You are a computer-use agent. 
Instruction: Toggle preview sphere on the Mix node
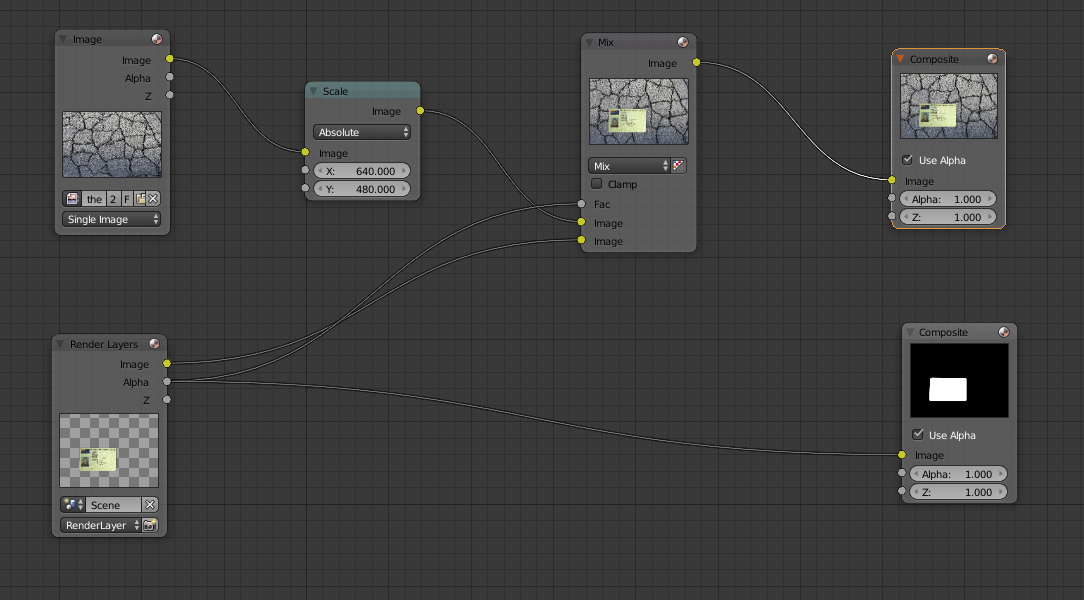[683, 42]
